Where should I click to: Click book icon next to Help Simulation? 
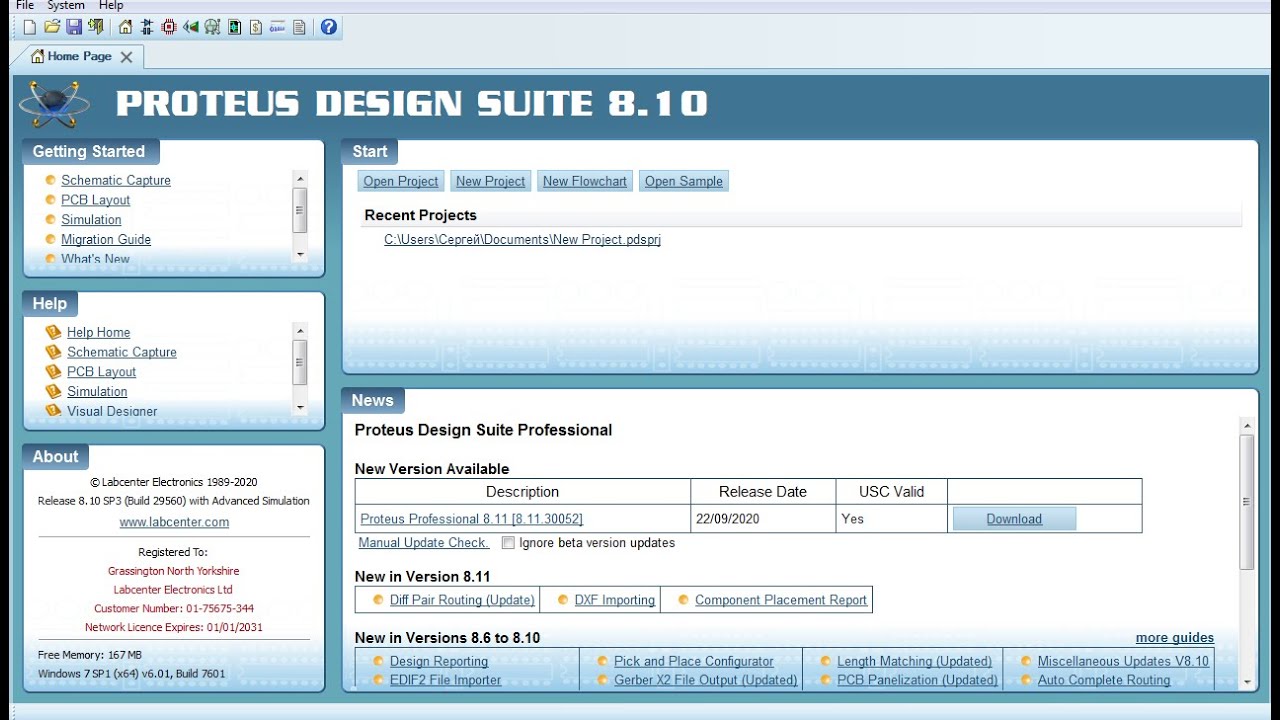click(53, 391)
